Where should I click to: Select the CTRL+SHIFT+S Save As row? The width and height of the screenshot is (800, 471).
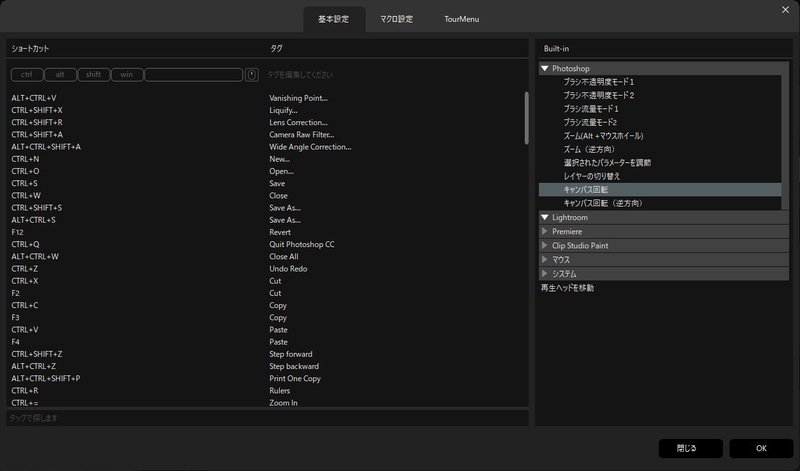click(x=265, y=208)
